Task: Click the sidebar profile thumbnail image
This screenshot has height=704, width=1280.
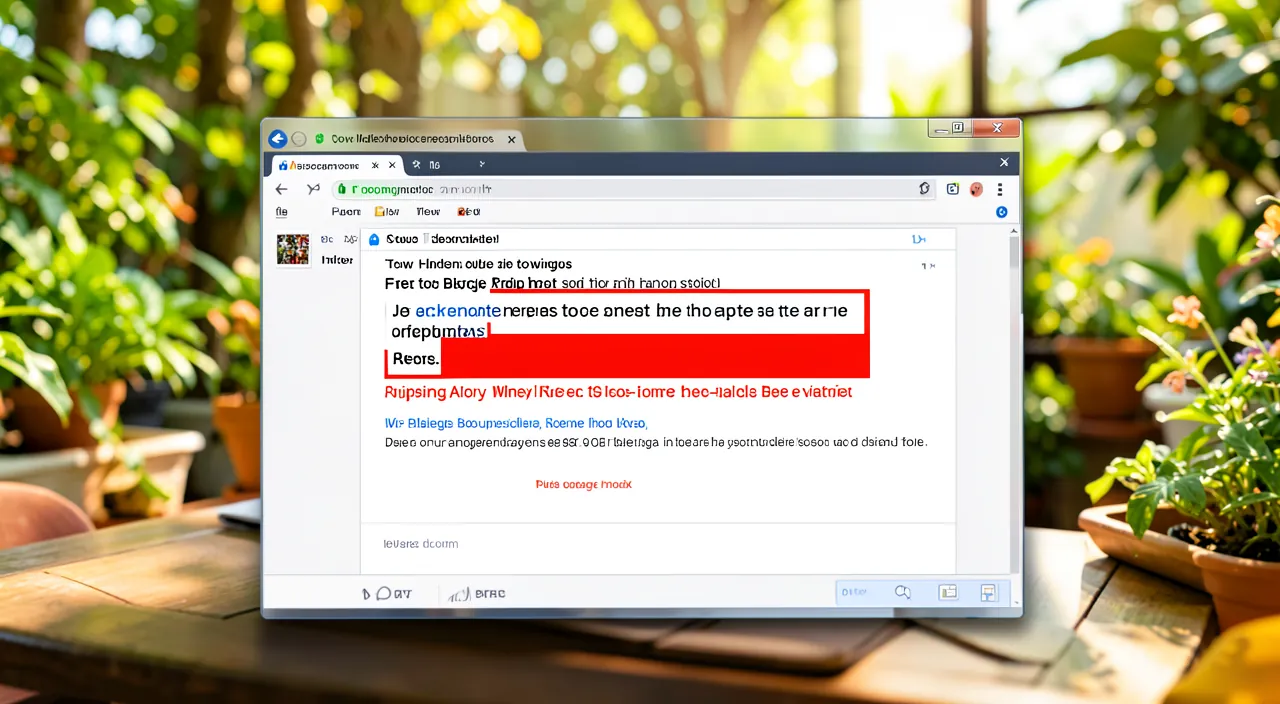Action: click(293, 249)
